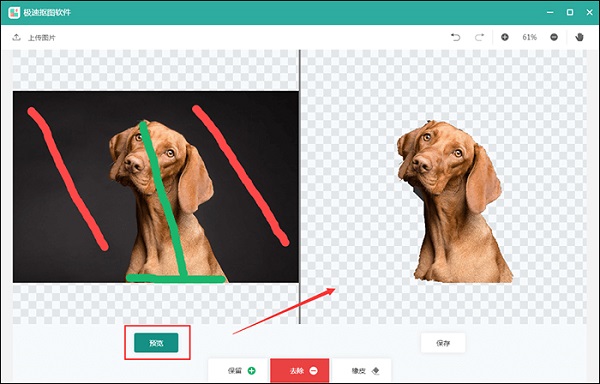Click the undo arrow icon

coord(455,37)
